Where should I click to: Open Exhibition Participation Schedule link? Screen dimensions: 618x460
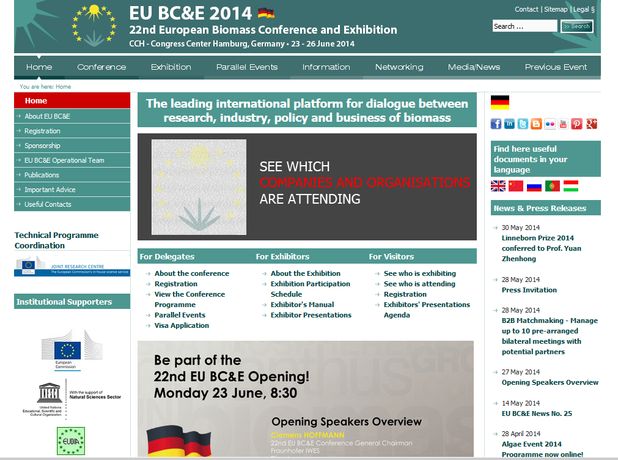310,289
